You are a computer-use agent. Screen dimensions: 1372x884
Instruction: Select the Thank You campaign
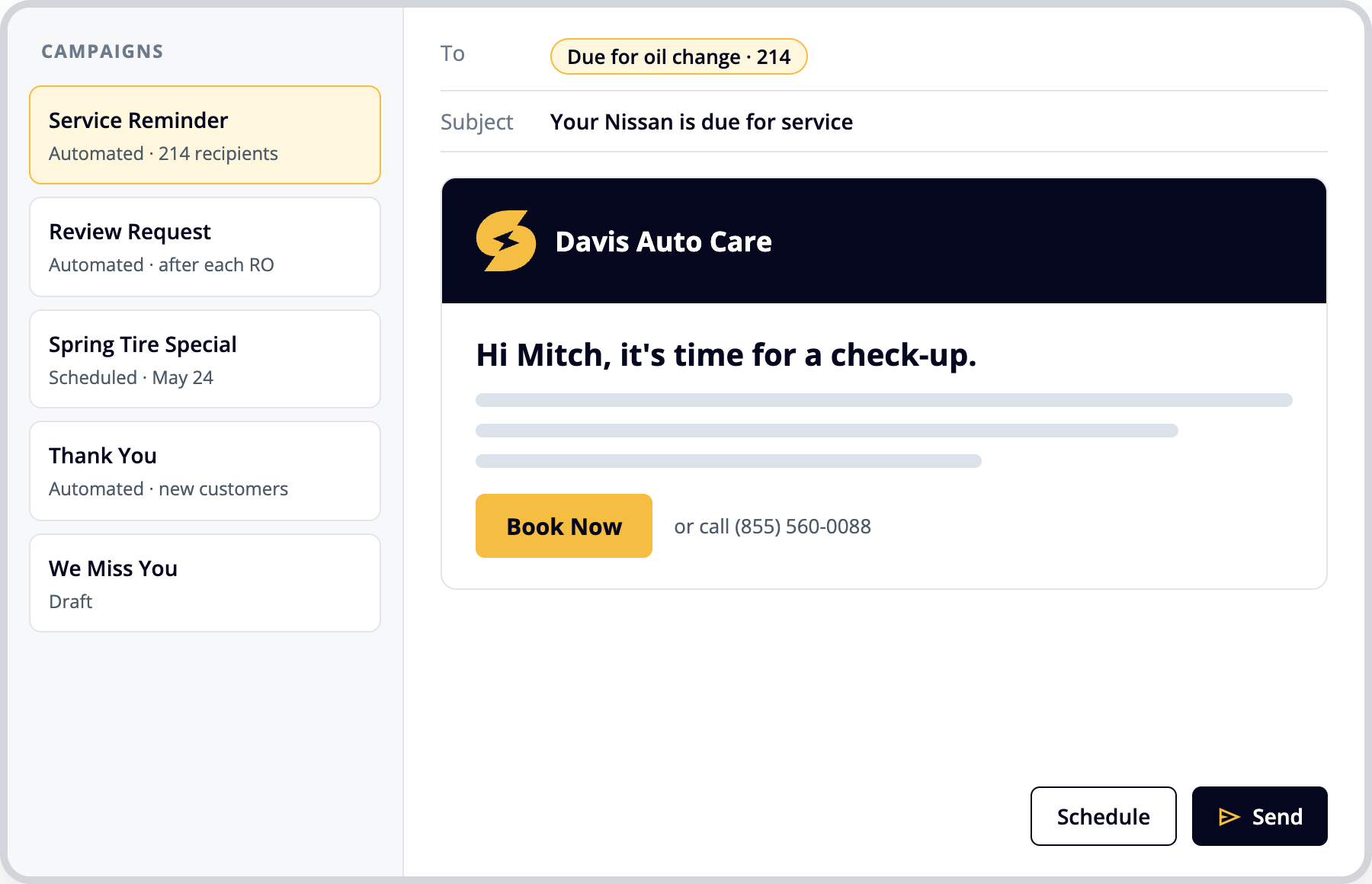[205, 471]
